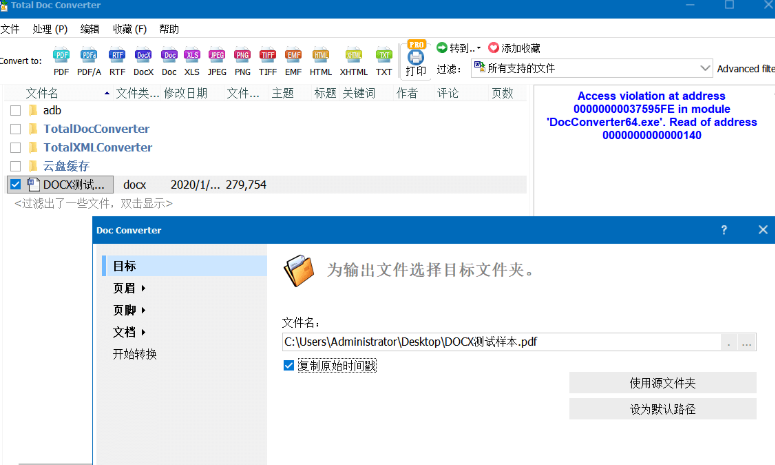The width and height of the screenshot is (775, 465).
Task: Close the Doc Converter dialog
Action: point(763,230)
